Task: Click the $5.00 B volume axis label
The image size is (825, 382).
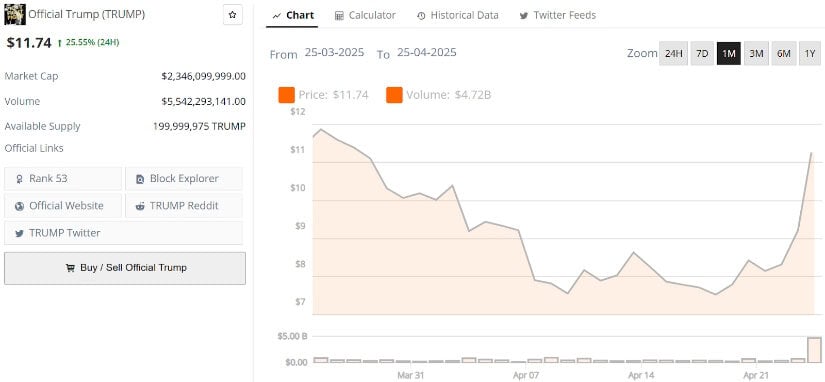Action: pos(293,336)
